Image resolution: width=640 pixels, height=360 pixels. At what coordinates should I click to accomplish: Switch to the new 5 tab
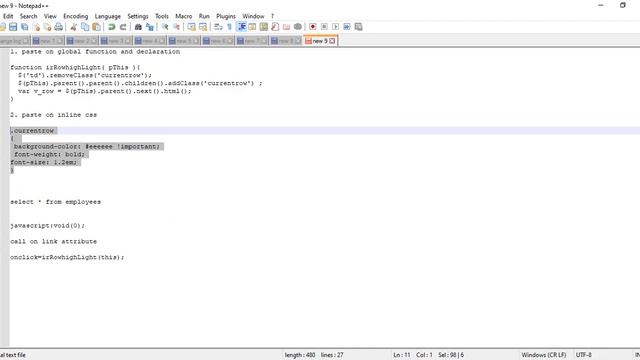[x=184, y=41]
